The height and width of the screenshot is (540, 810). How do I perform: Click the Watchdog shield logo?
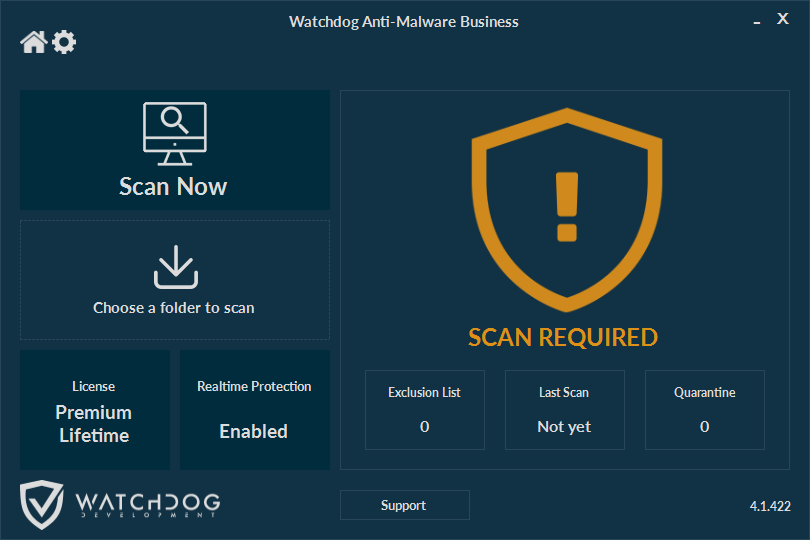coord(42,504)
